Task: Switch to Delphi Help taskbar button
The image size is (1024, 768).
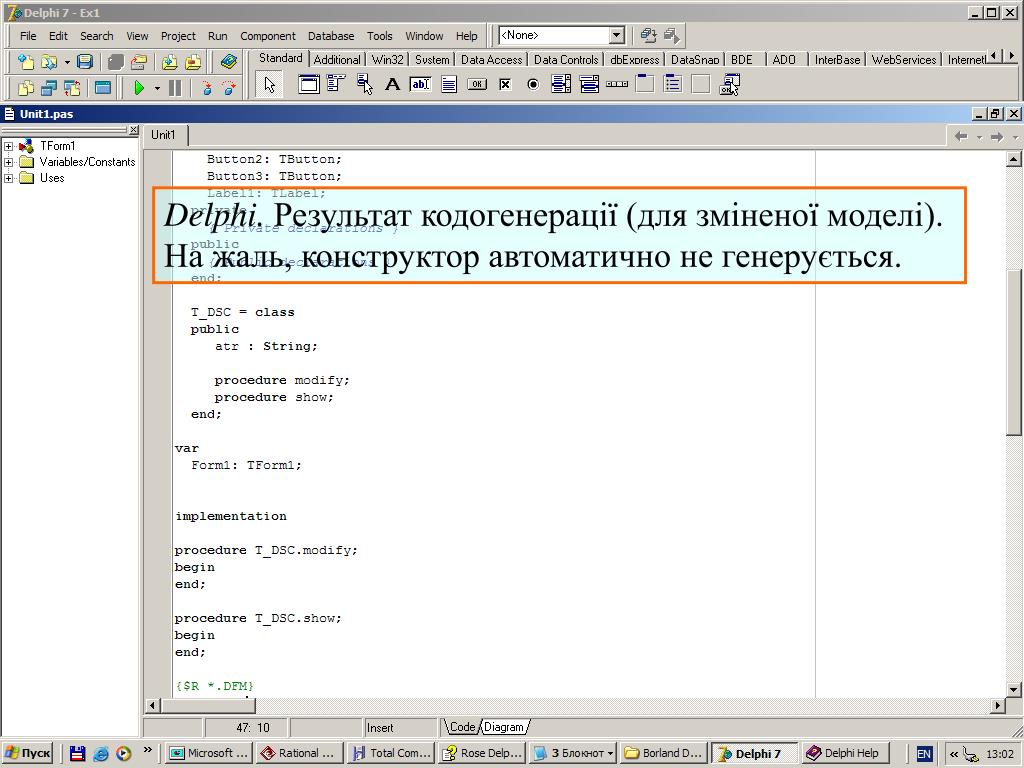Action: pyautogui.click(x=844, y=753)
